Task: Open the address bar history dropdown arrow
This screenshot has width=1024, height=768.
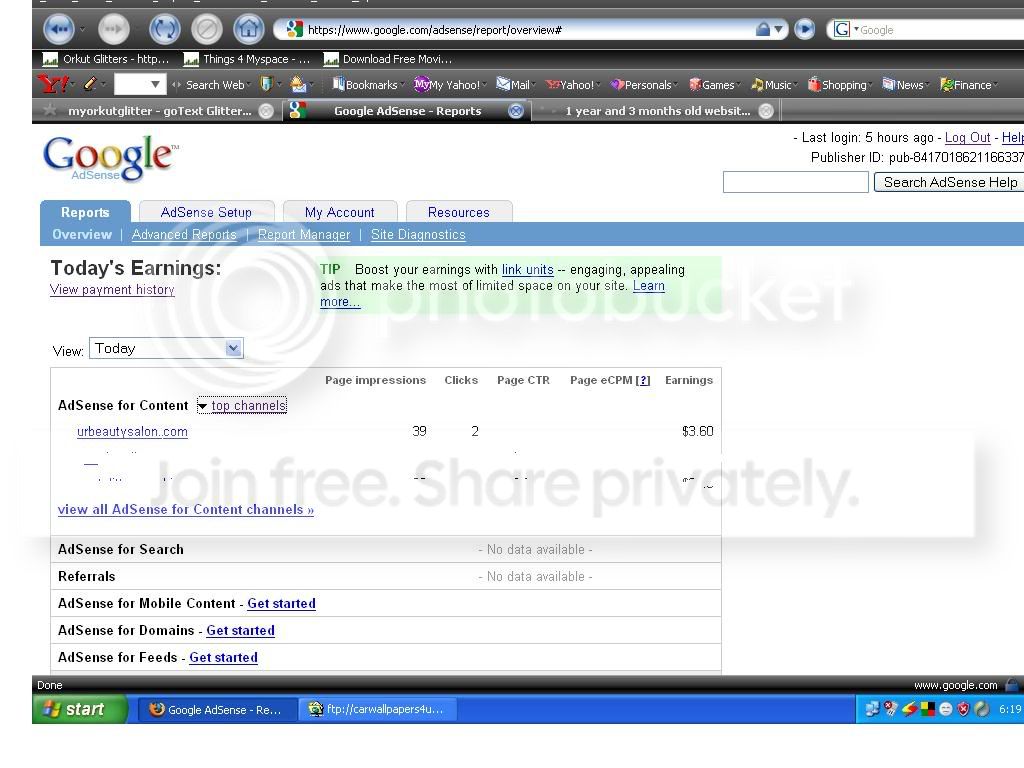Action: click(x=778, y=29)
